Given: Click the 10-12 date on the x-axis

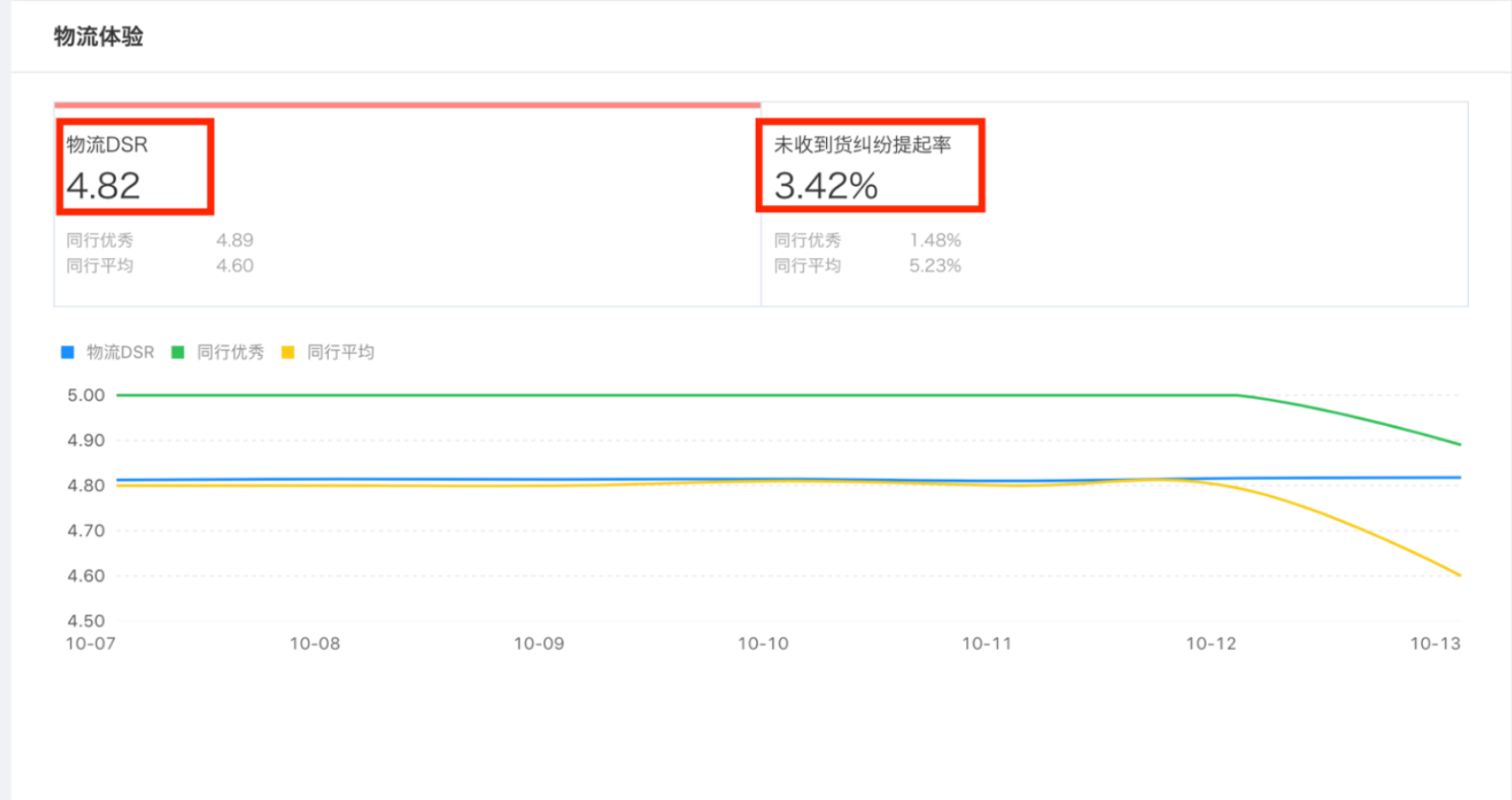Looking at the screenshot, I should (x=1211, y=644).
